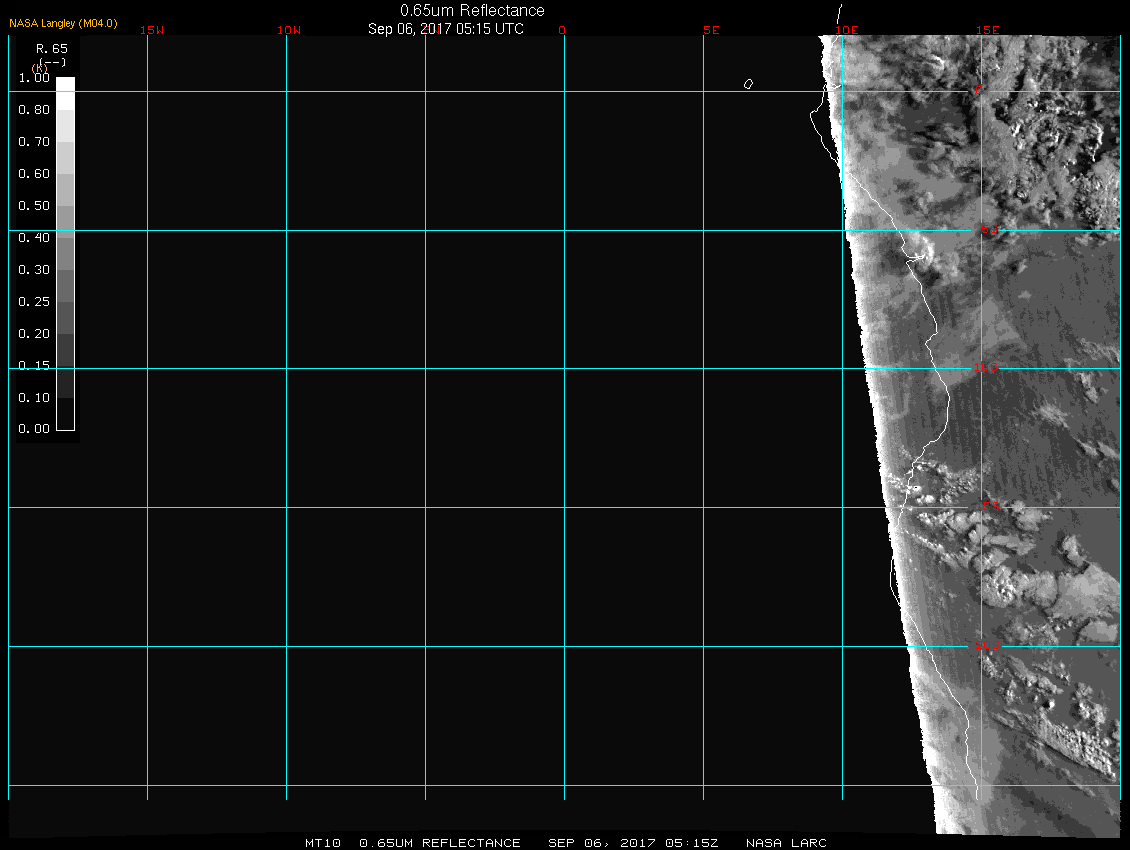1130x850 pixels.
Task: Click the 20S latitude label
Action: click(x=986, y=646)
